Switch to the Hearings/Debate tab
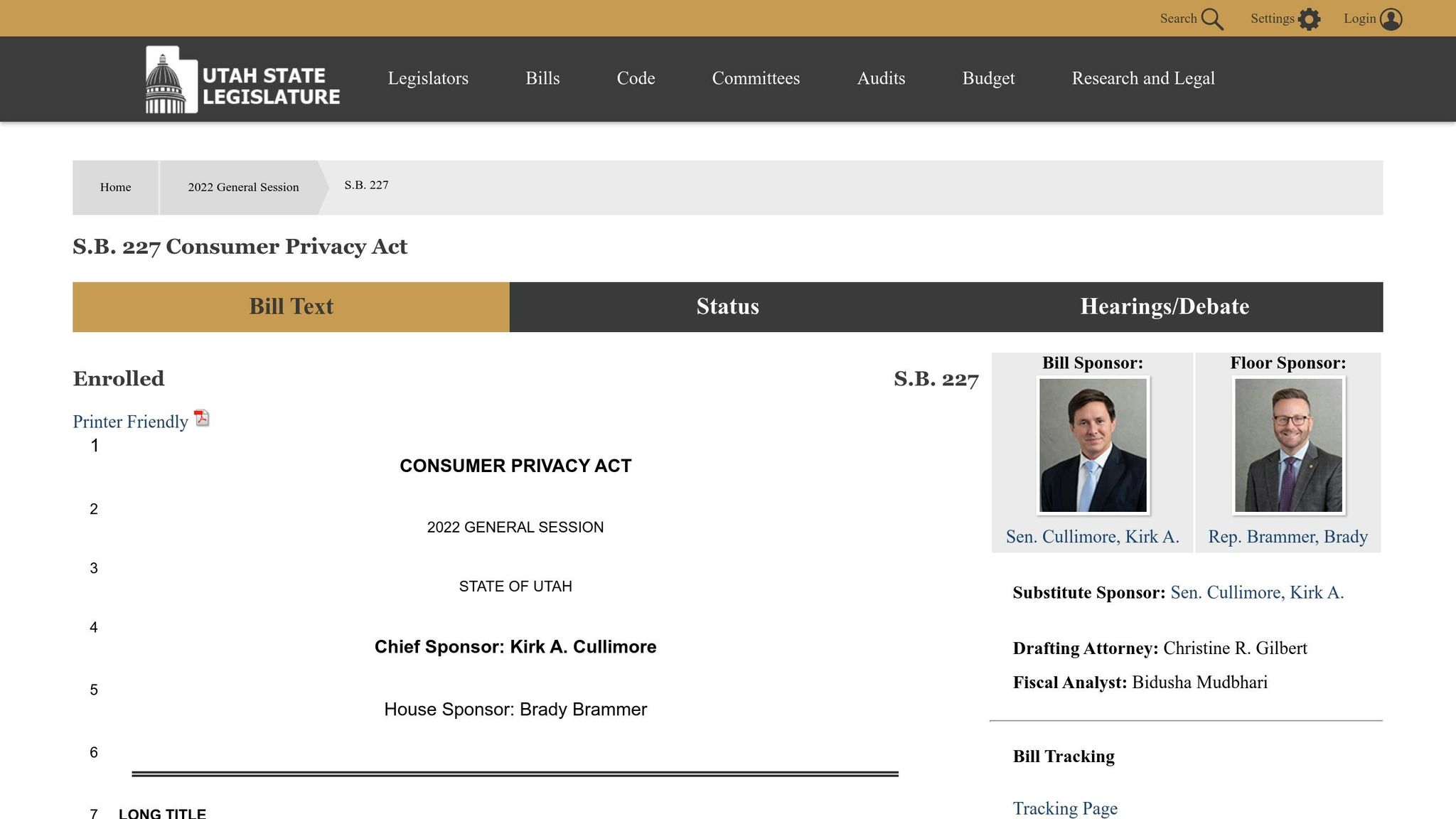 click(x=1164, y=306)
